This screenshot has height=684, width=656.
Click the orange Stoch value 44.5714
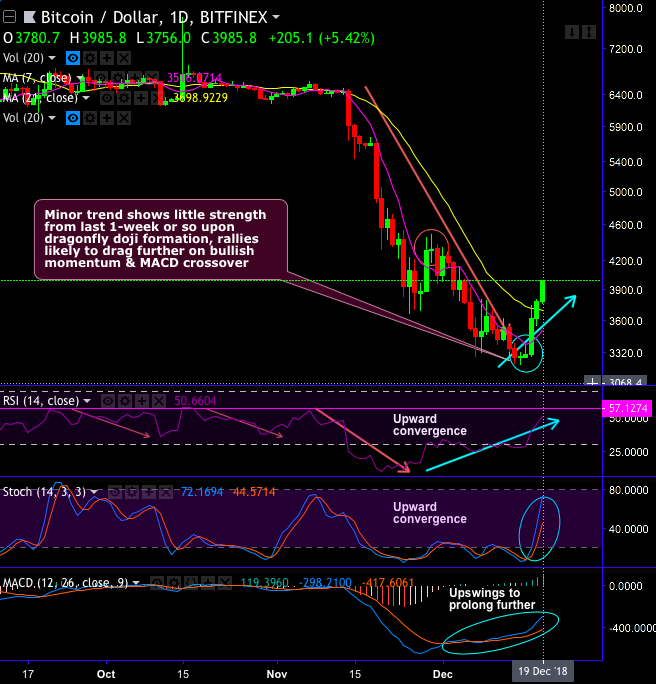click(254, 492)
